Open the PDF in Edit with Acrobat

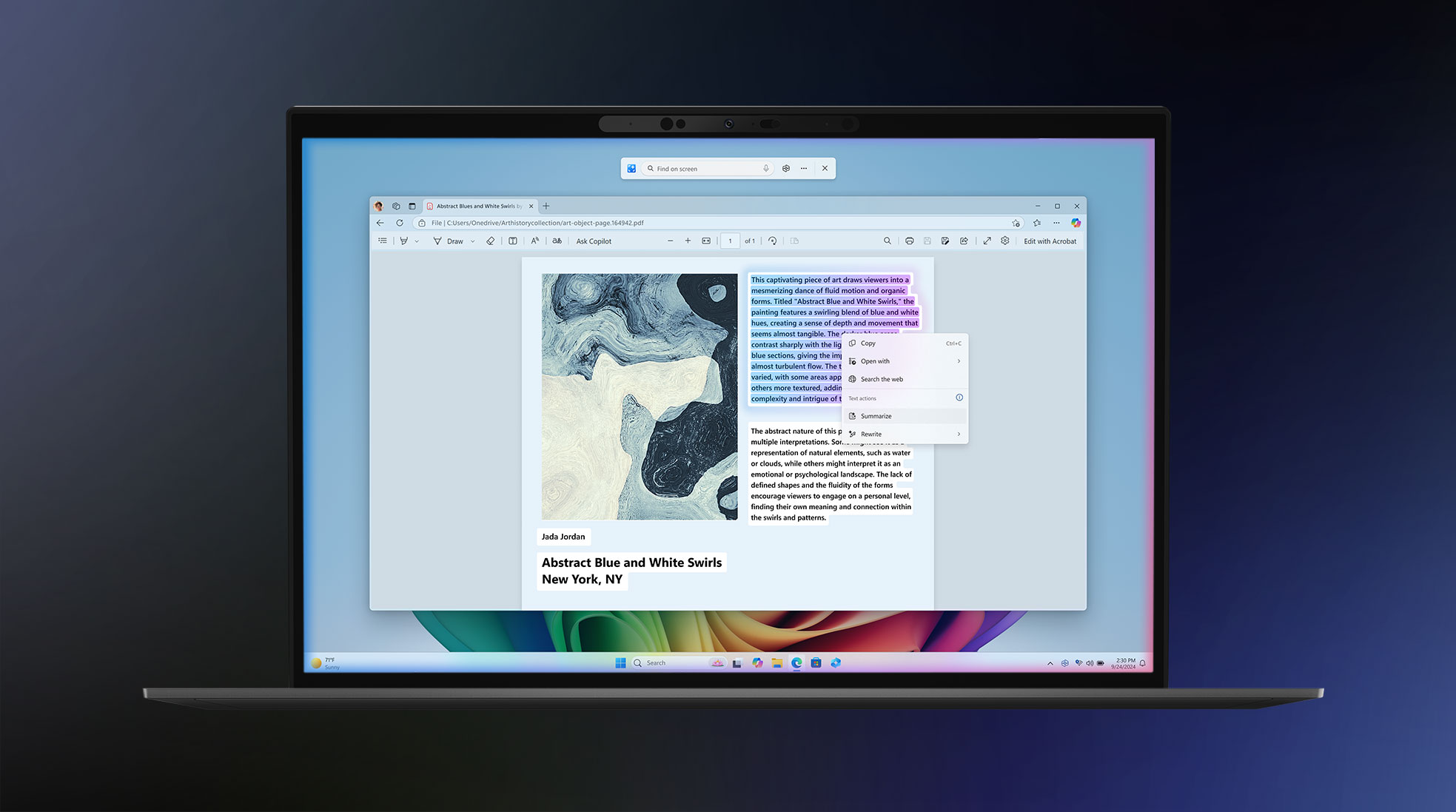coord(1050,241)
